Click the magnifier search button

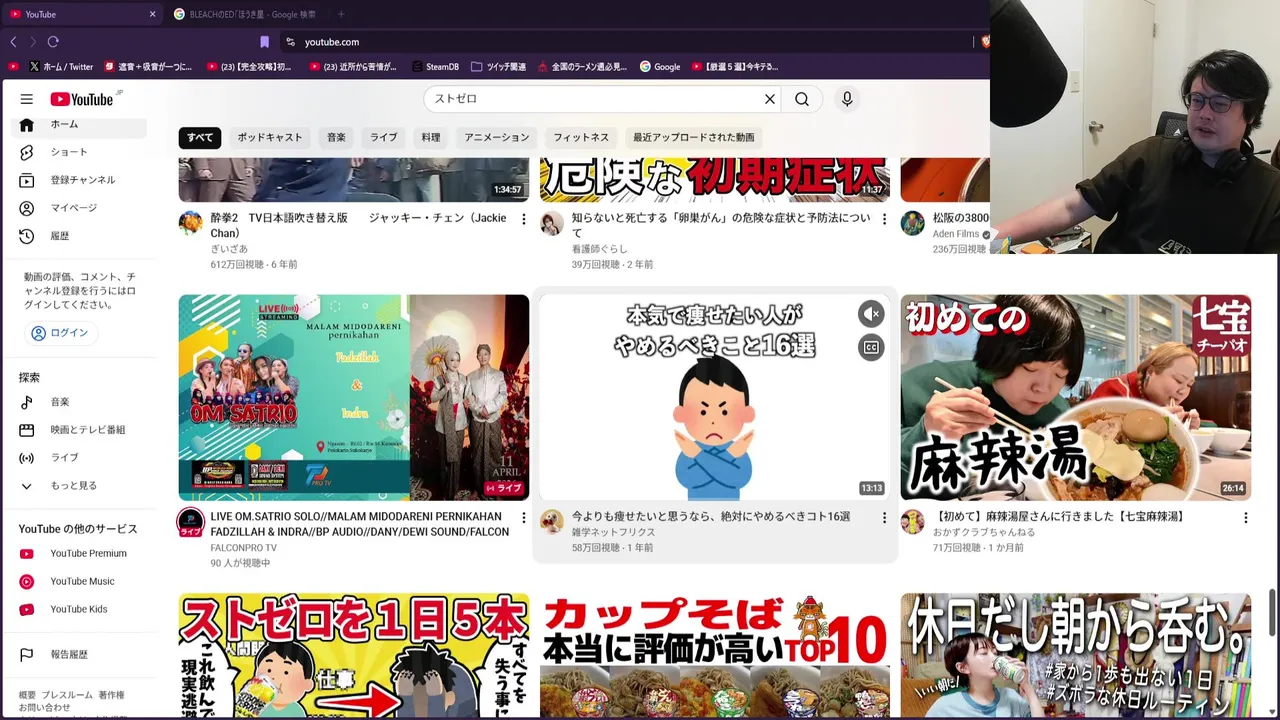coord(802,99)
